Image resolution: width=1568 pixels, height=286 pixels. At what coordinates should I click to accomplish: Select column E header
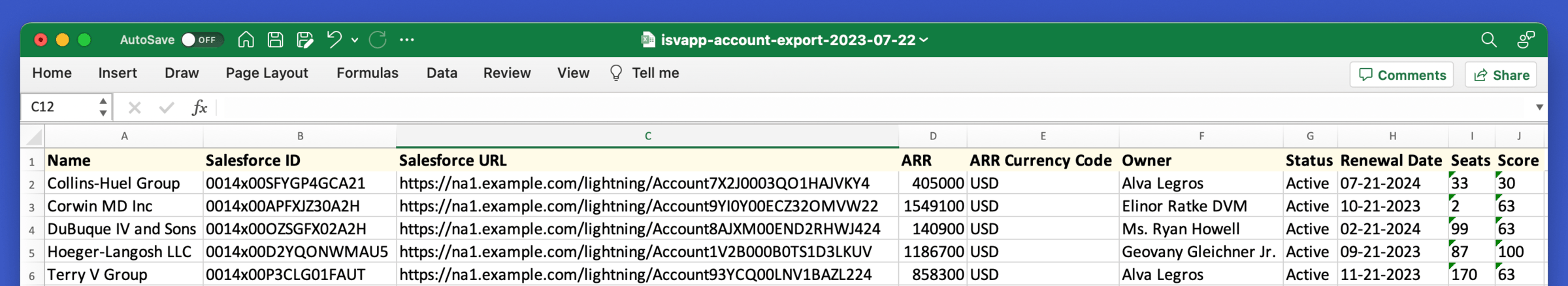point(1043,136)
